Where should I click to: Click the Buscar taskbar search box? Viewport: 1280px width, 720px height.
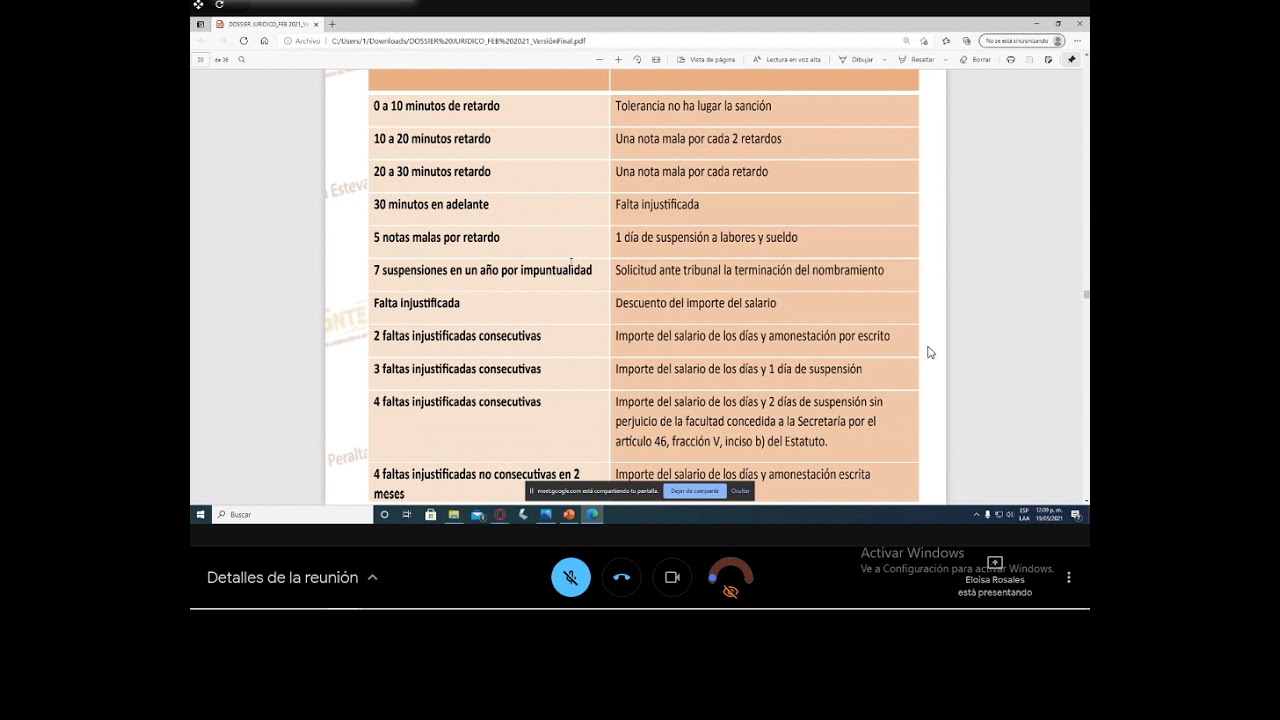point(292,514)
